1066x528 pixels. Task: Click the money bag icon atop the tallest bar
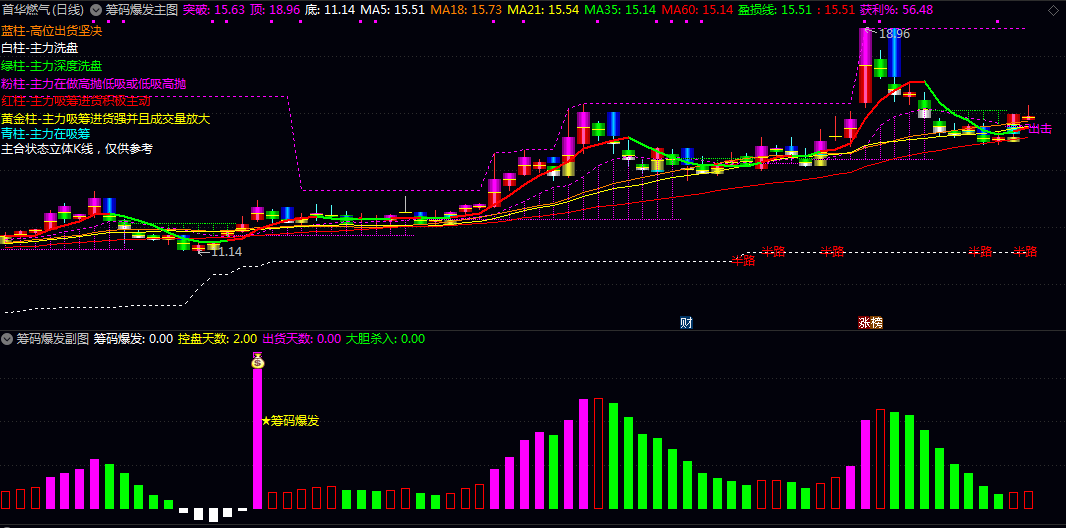click(258, 361)
